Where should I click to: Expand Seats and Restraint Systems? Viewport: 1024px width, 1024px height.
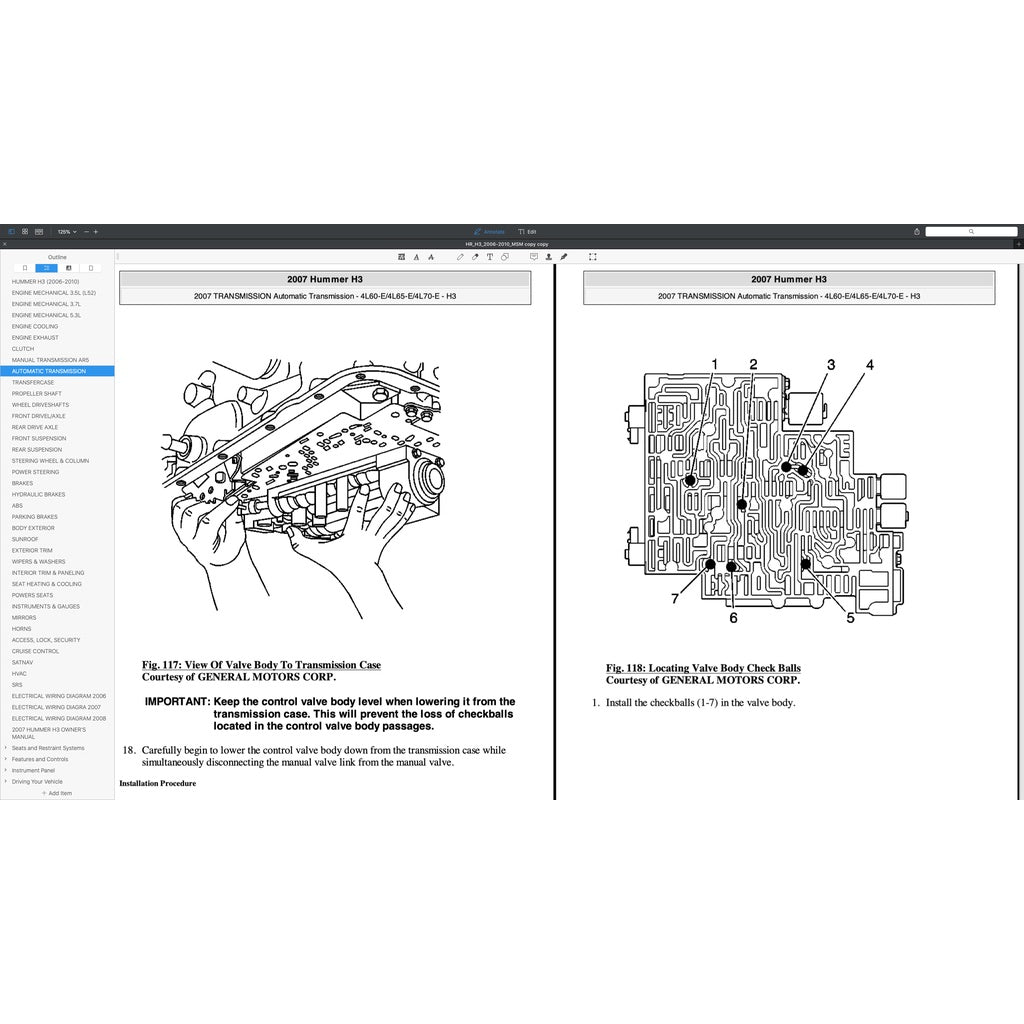(x=6, y=748)
